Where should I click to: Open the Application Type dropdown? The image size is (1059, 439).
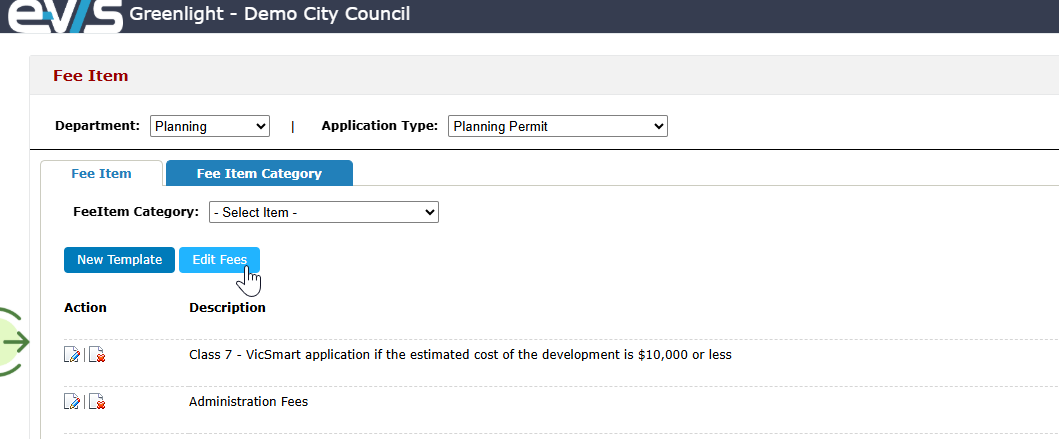coord(558,126)
